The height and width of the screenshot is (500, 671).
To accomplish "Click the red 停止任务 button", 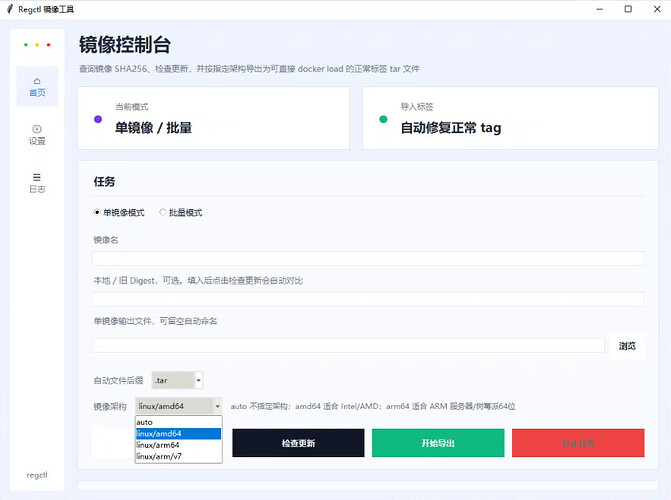I will coord(578,443).
